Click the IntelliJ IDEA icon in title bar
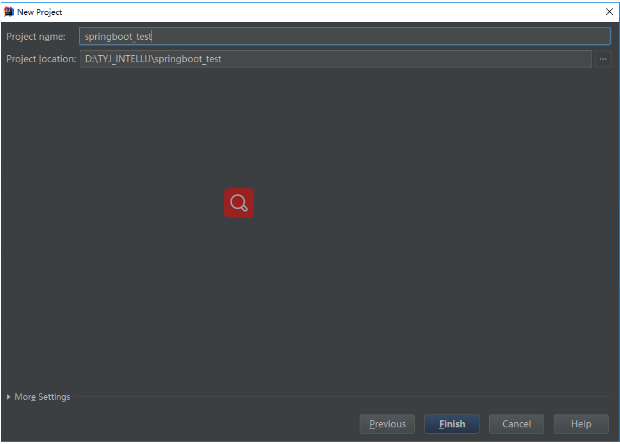Screen dimensions: 620x444 (x=9, y=12)
